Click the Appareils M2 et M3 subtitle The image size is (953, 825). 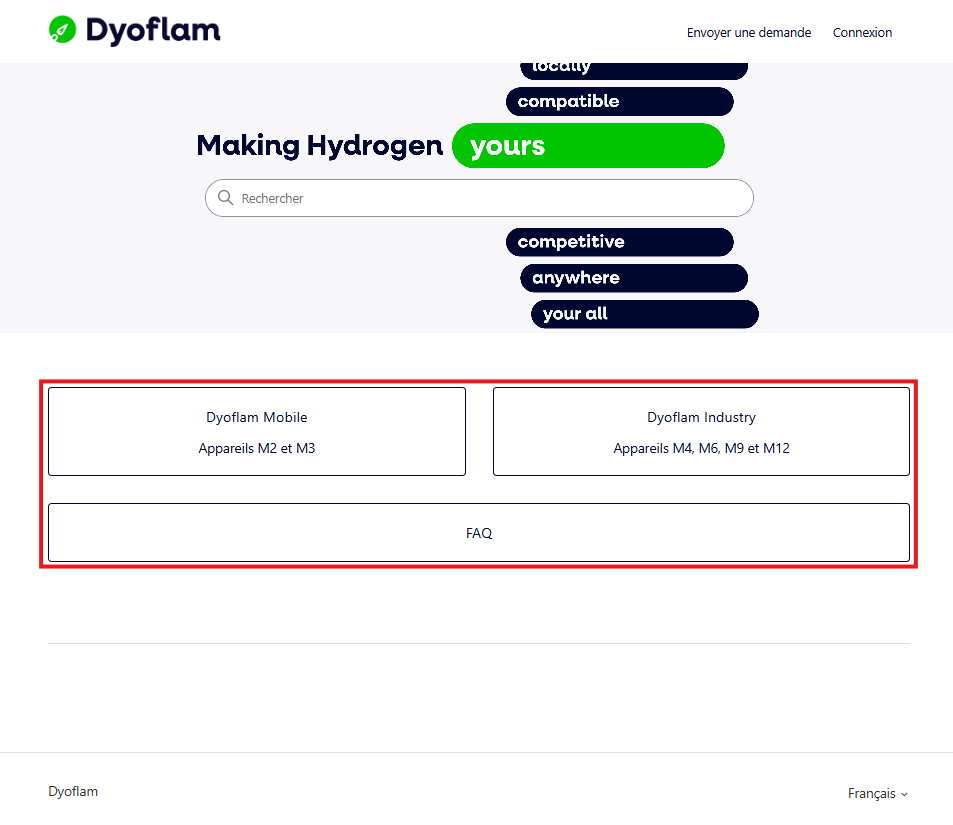pos(257,449)
